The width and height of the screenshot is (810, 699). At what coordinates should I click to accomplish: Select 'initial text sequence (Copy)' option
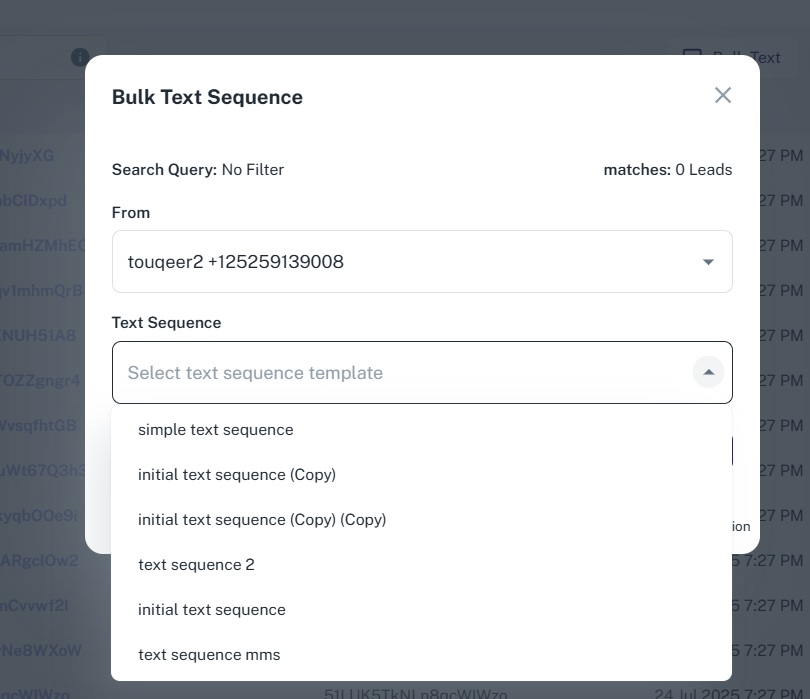click(x=237, y=475)
